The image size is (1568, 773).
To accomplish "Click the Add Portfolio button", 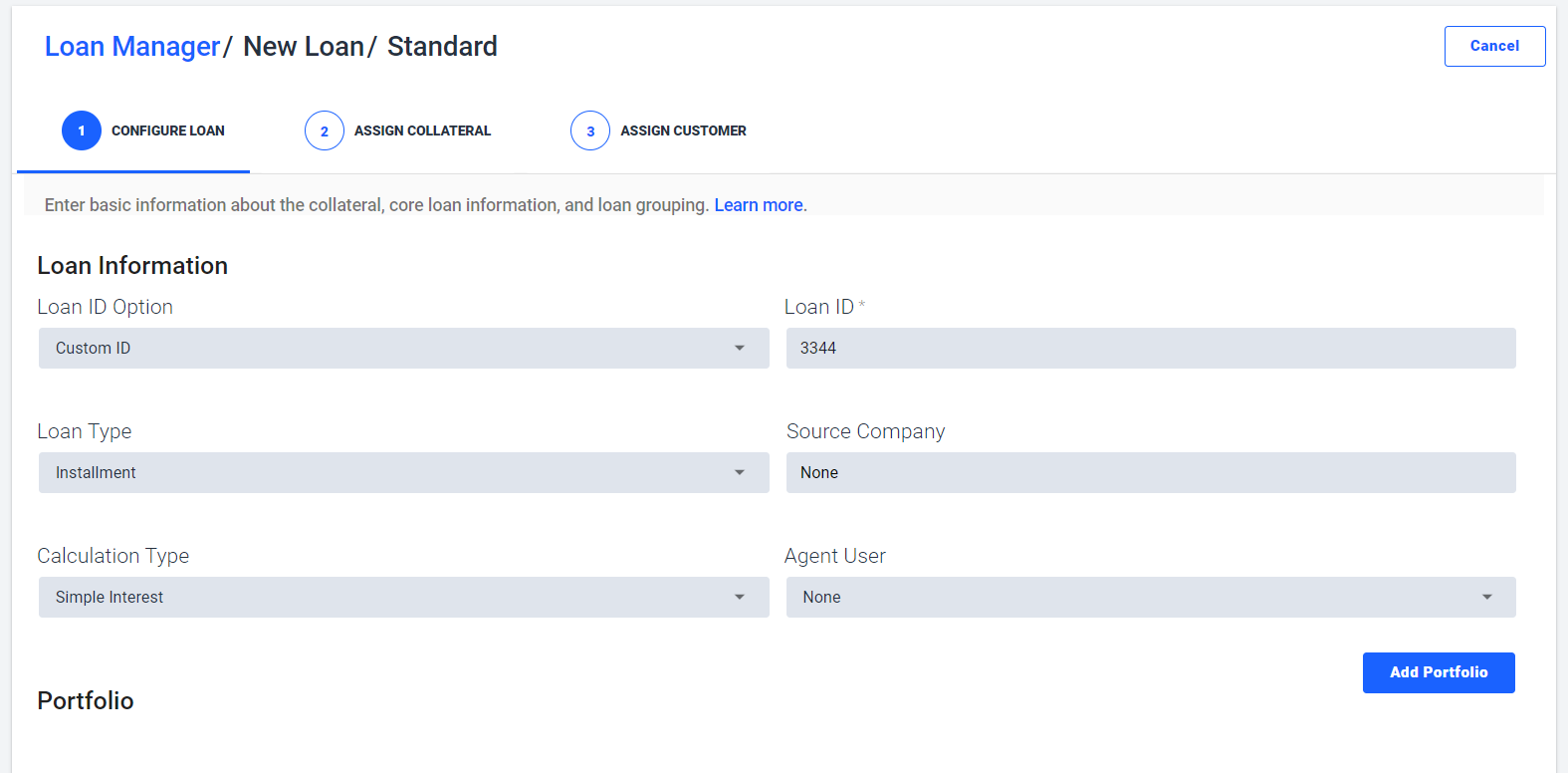I will pos(1439,672).
